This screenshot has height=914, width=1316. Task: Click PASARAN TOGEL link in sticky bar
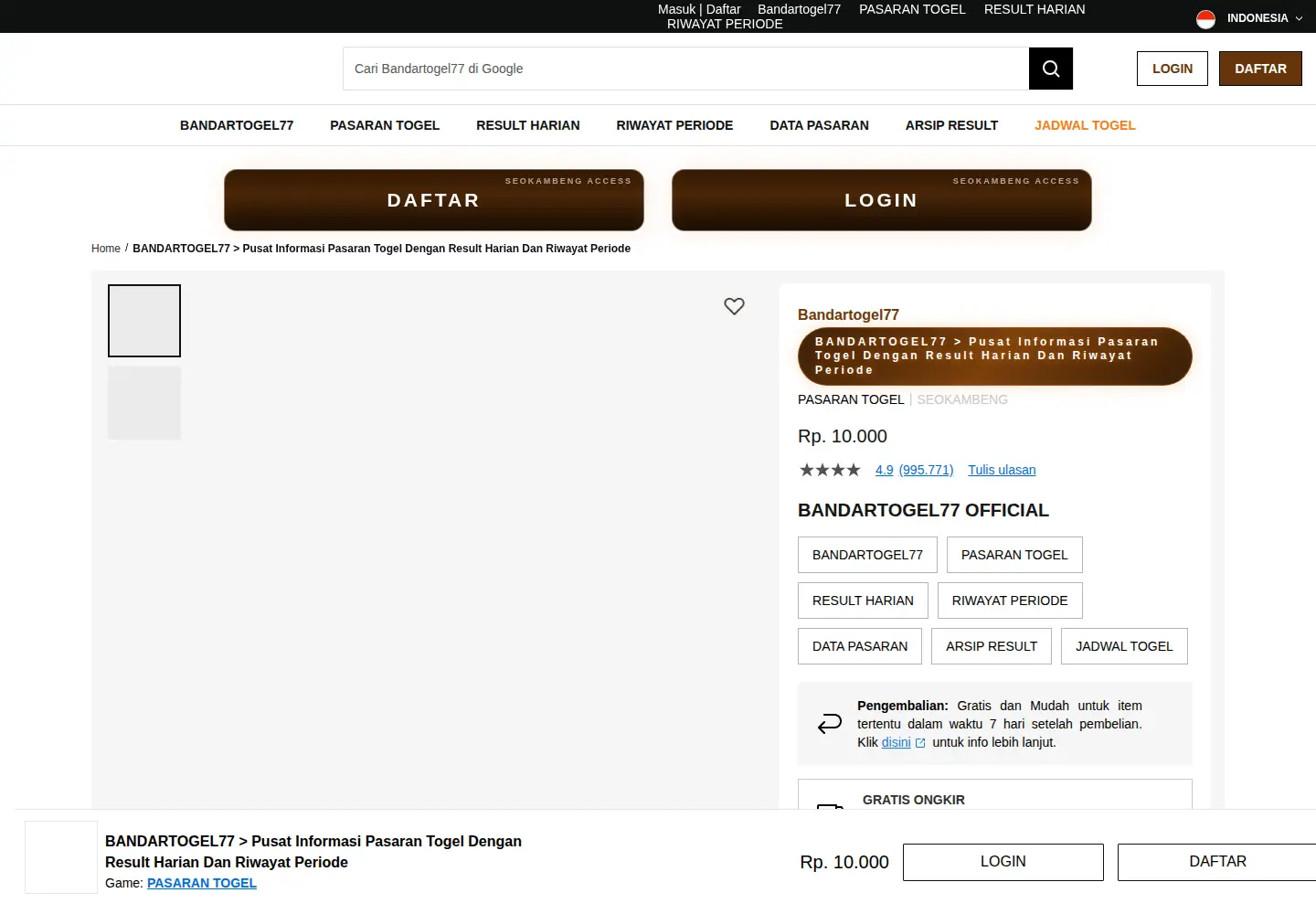[202, 883]
